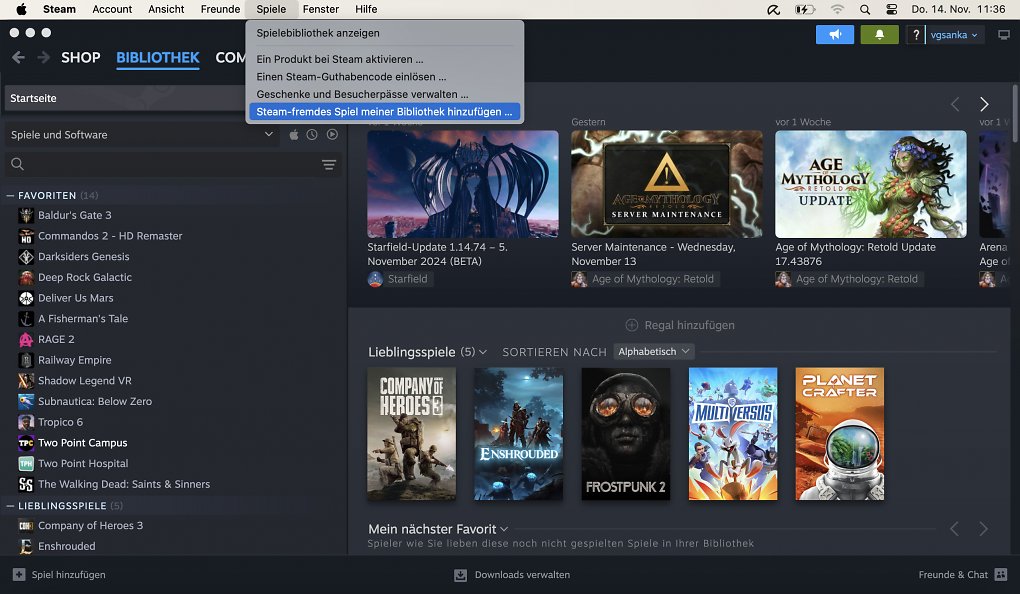This screenshot has height=594, width=1020.
Task: Open Frostpunk 2 game cover
Action: (626, 434)
